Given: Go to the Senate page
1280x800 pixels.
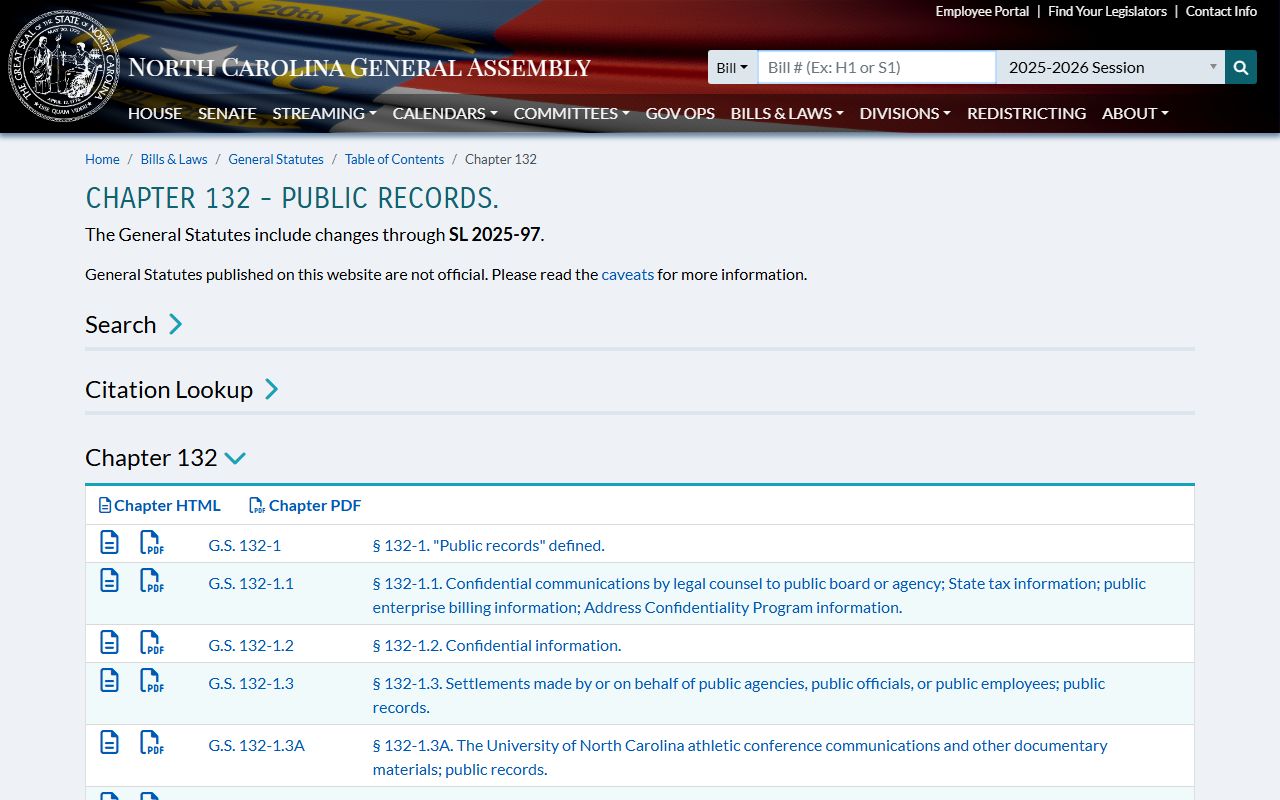Looking at the screenshot, I should 227,113.
